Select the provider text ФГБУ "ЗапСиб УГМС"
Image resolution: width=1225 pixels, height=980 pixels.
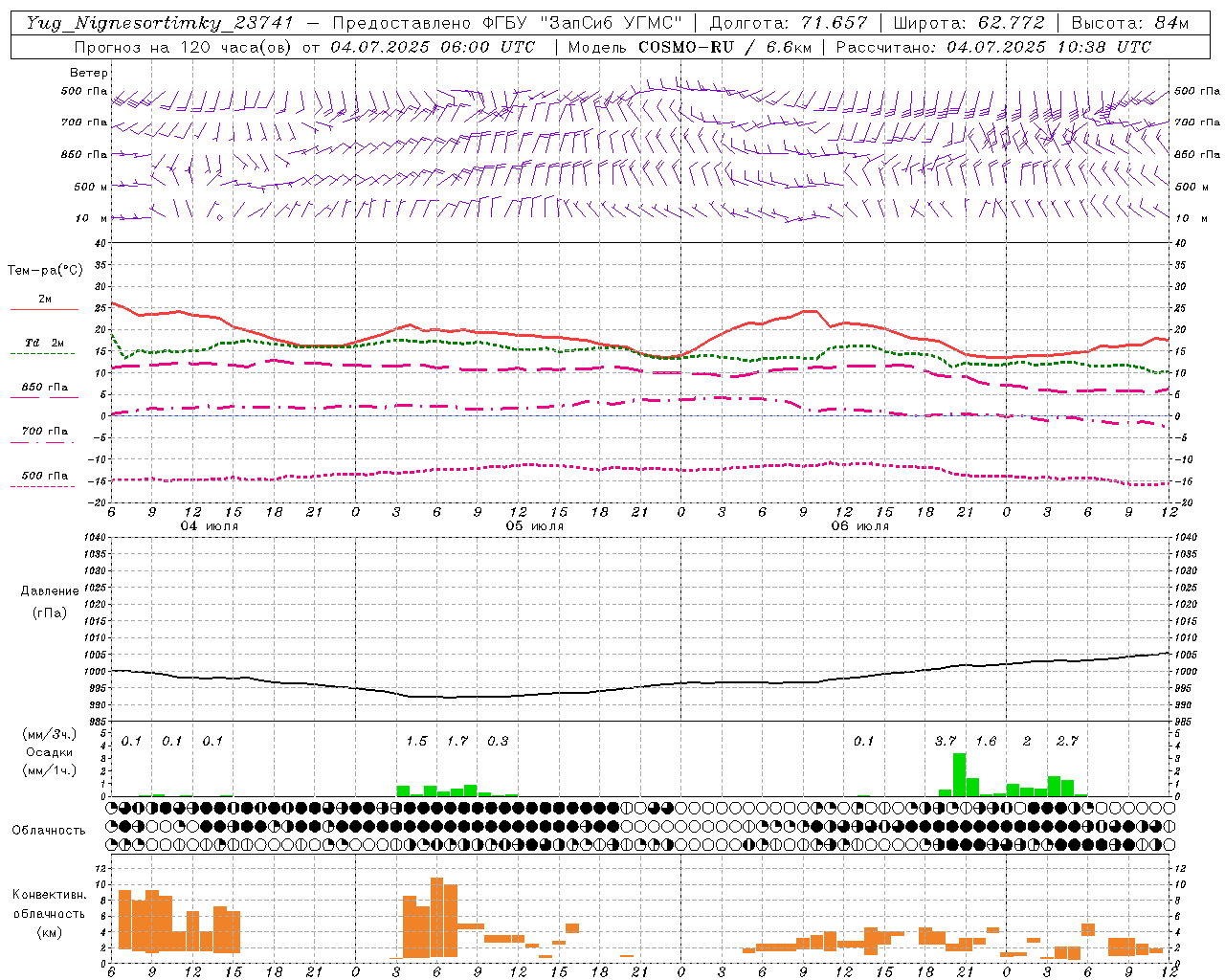point(583,23)
